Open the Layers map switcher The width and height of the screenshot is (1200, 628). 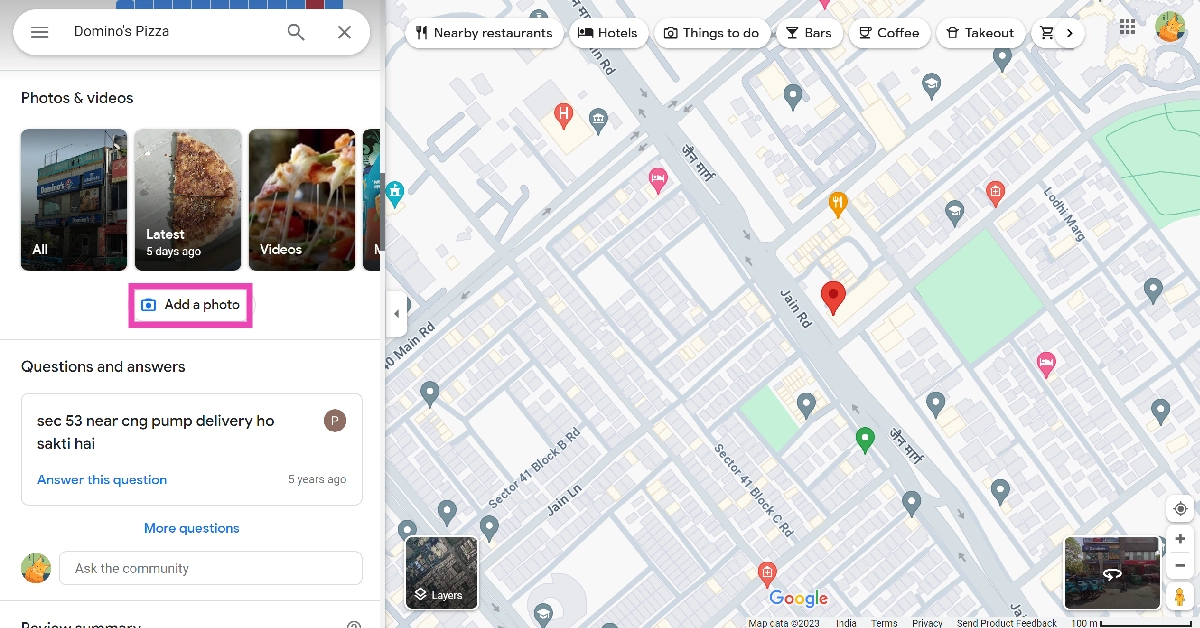(x=441, y=573)
